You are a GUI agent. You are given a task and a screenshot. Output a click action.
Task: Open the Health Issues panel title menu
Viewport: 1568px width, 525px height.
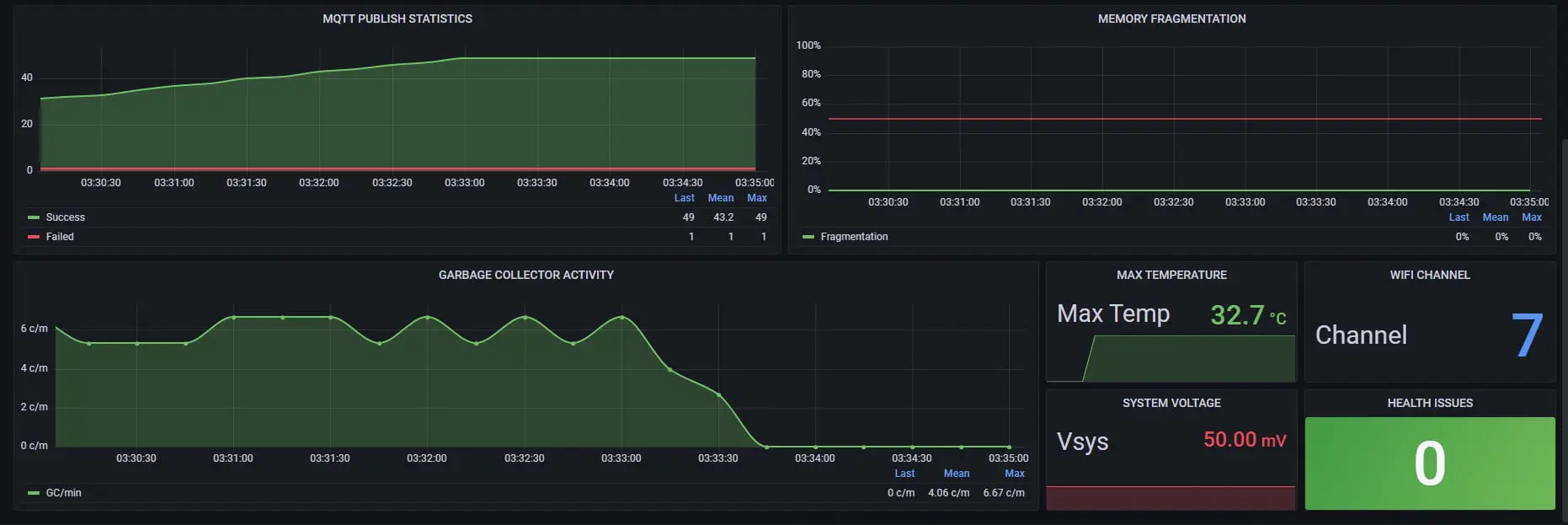coord(1430,403)
